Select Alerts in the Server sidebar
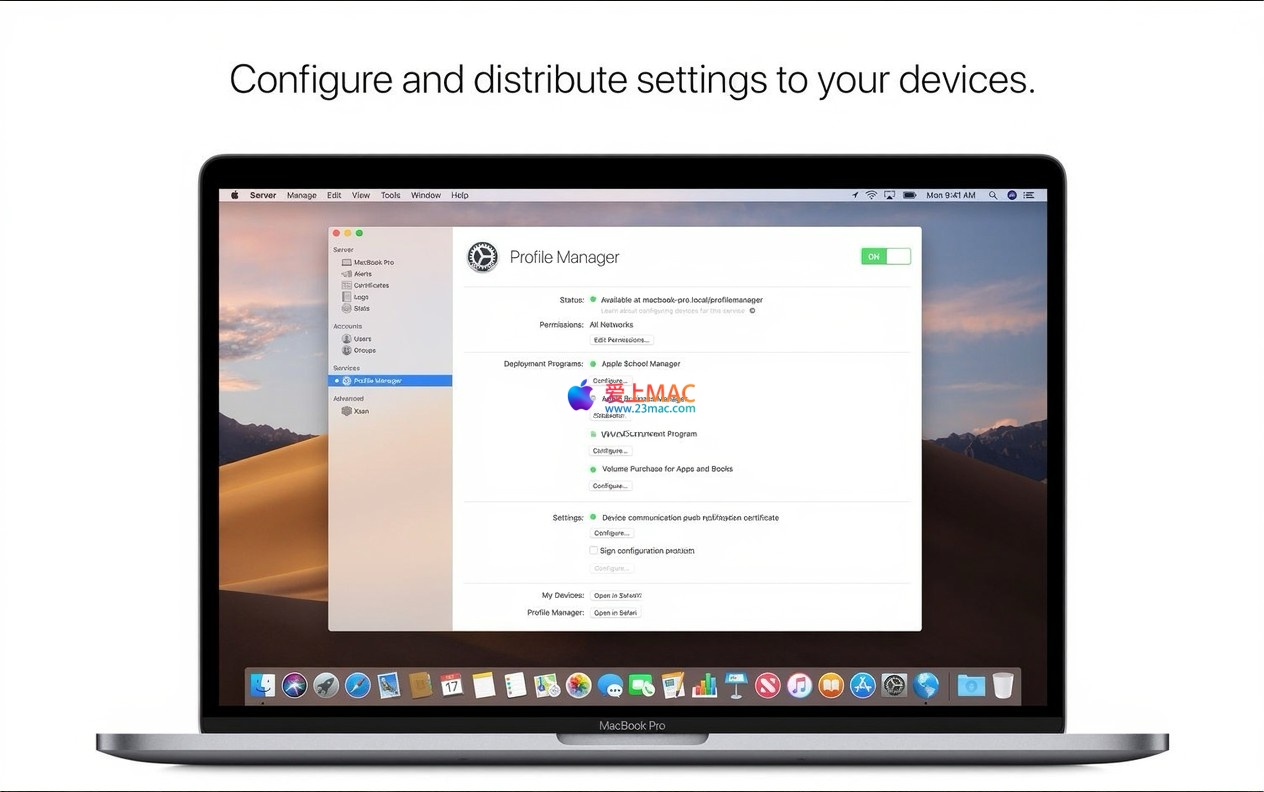 (x=362, y=274)
